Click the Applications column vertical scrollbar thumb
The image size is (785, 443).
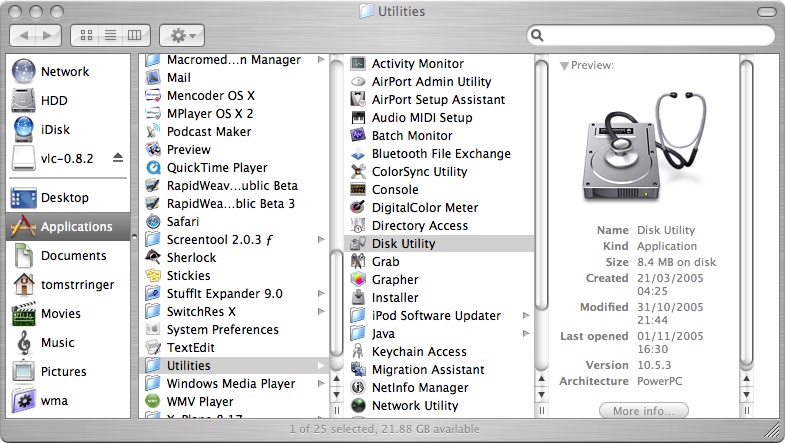coord(336,303)
